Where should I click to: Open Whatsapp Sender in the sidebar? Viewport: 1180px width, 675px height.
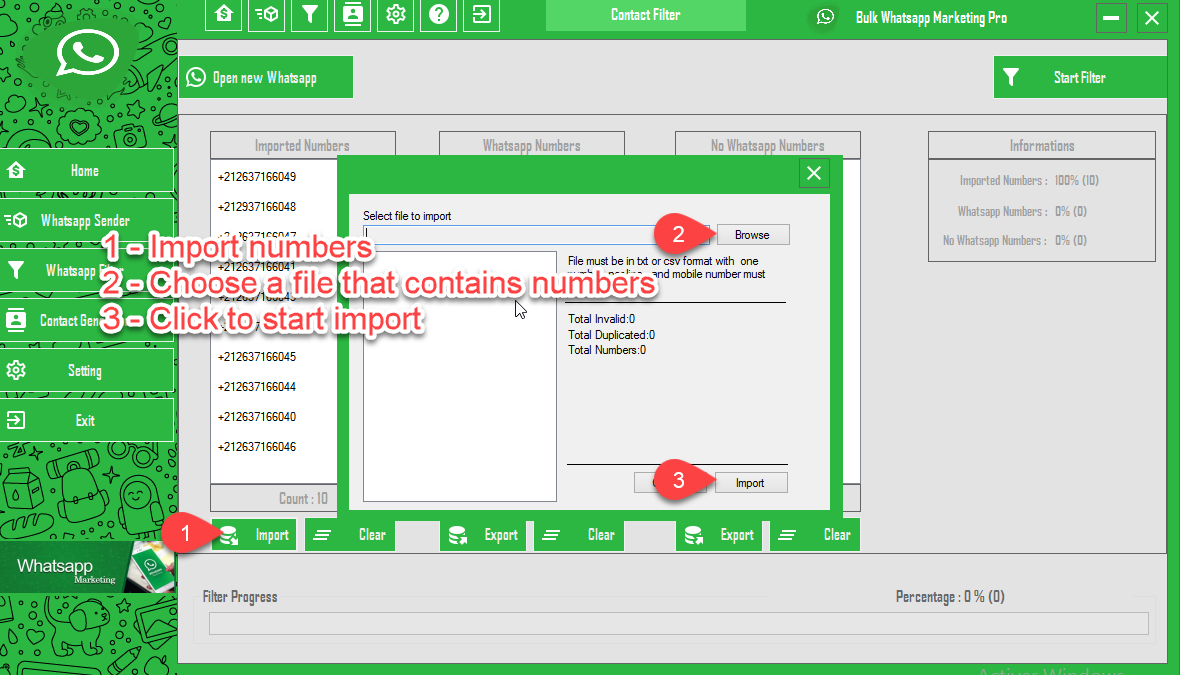(x=86, y=221)
